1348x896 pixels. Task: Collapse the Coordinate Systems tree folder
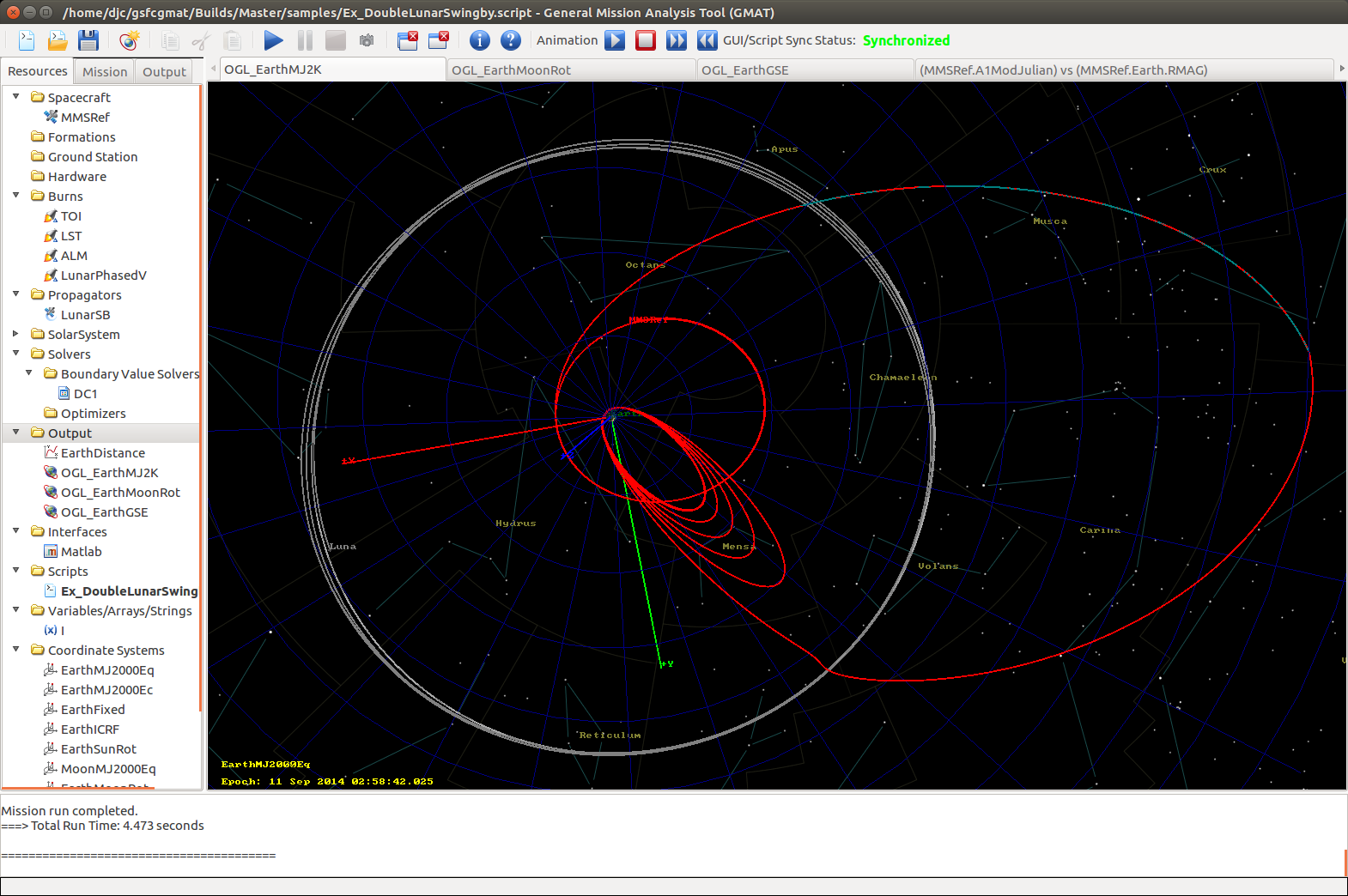[15, 650]
